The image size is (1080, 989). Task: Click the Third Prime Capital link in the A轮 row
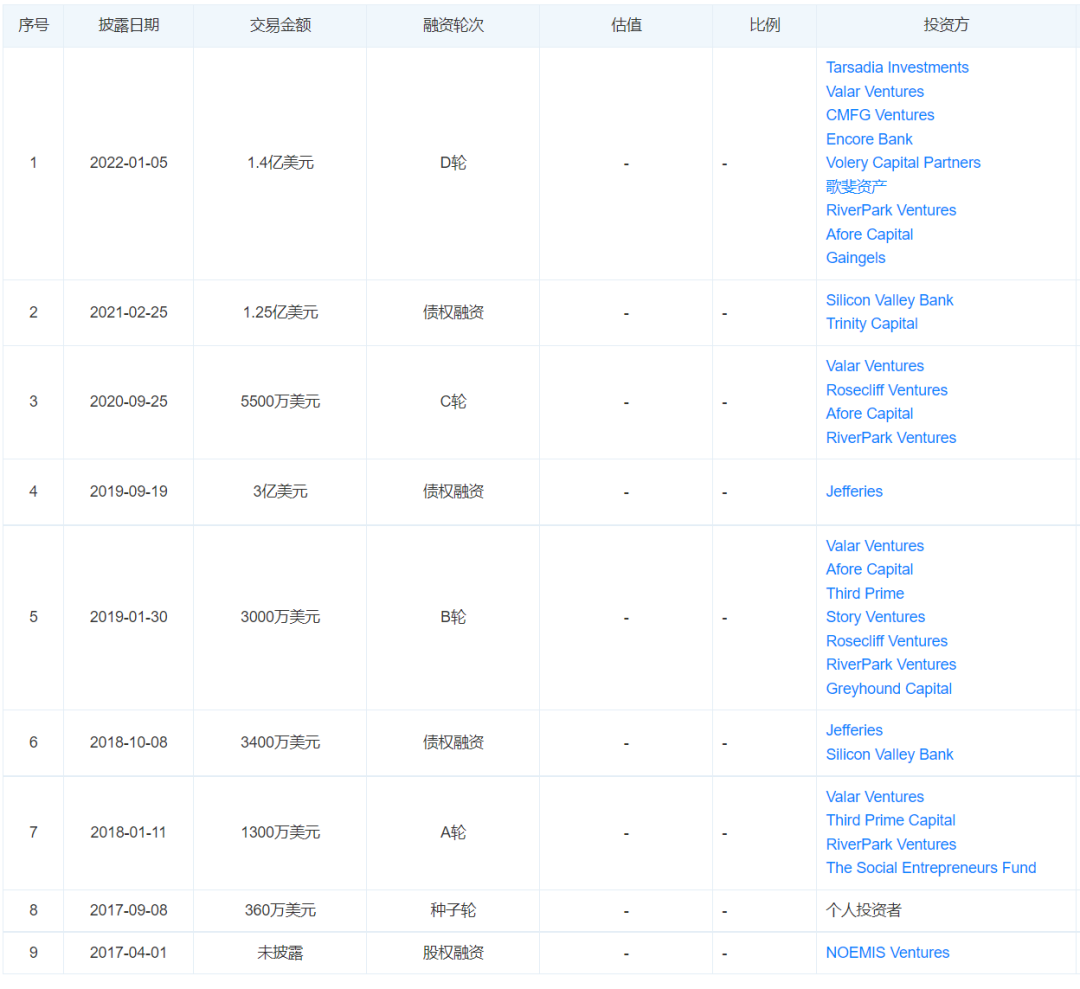[890, 820]
